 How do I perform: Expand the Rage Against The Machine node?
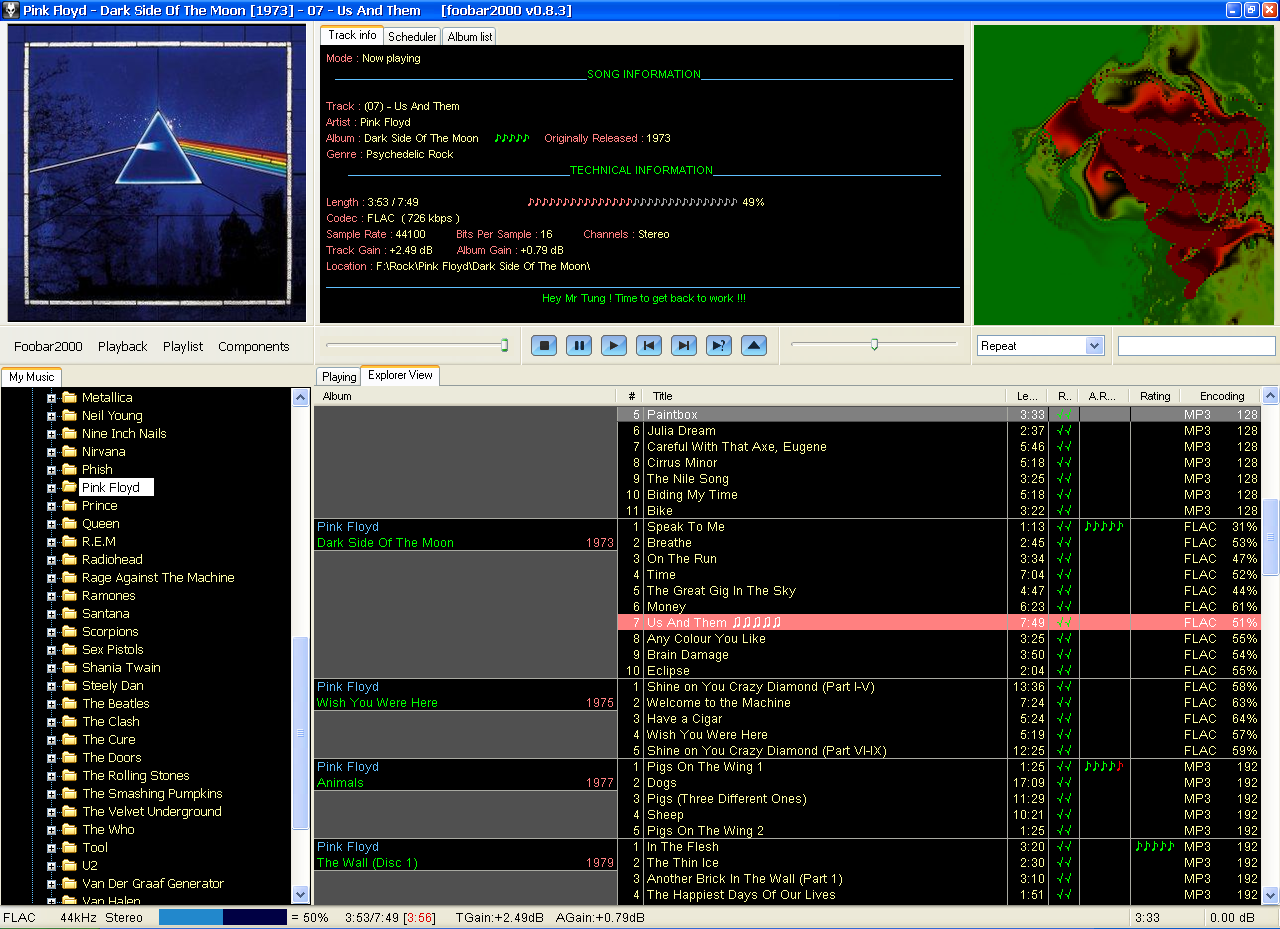51,578
